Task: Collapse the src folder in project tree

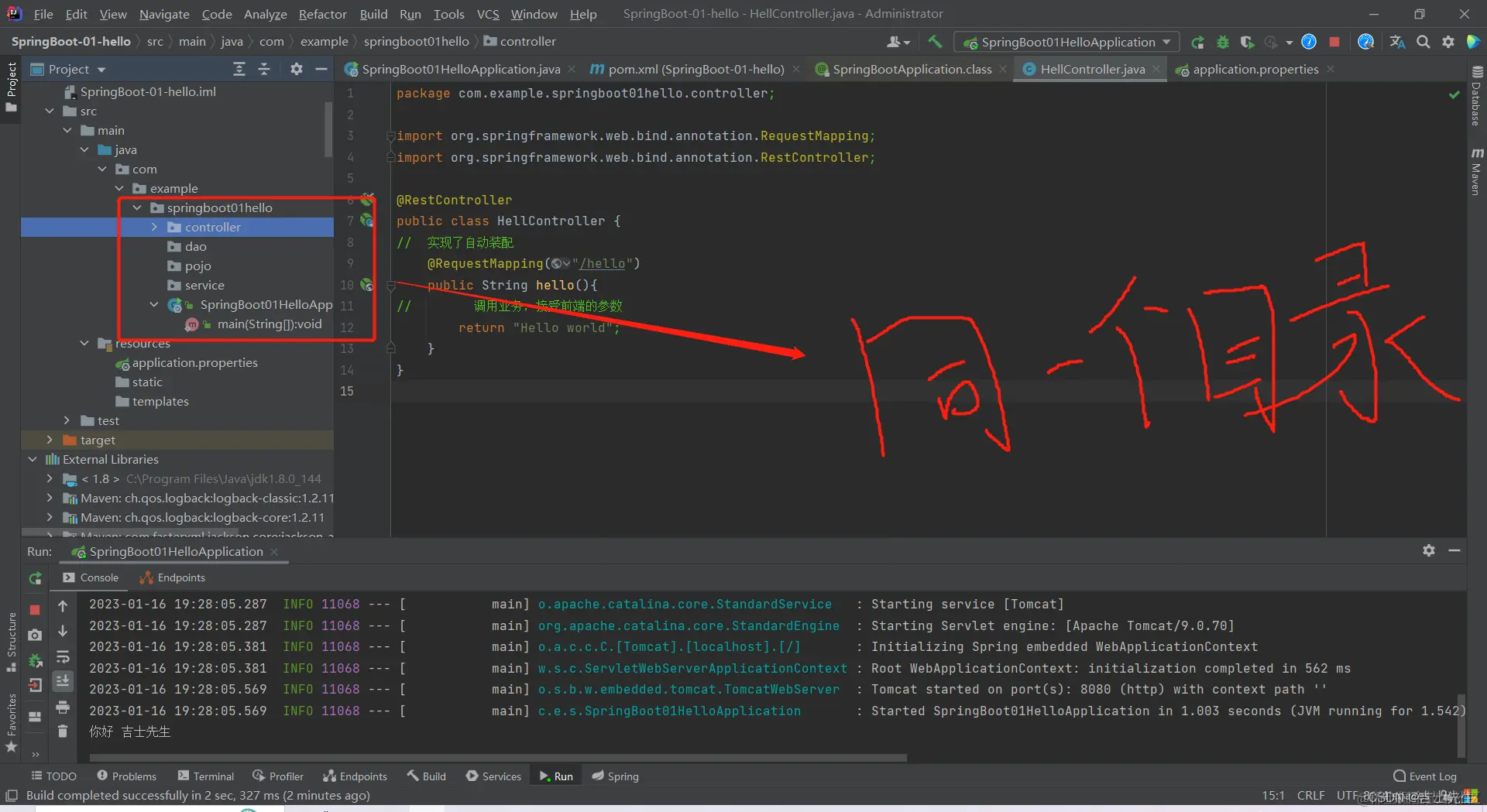Action: pos(50,111)
